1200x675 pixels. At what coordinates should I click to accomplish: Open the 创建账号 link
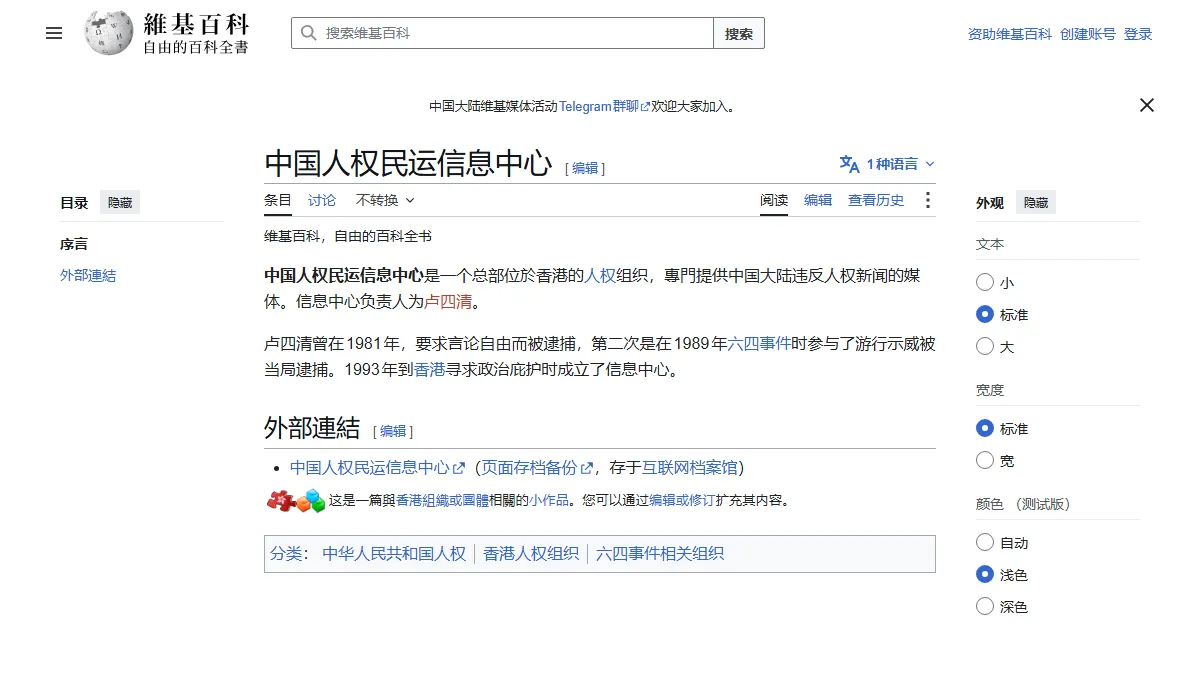point(1088,34)
